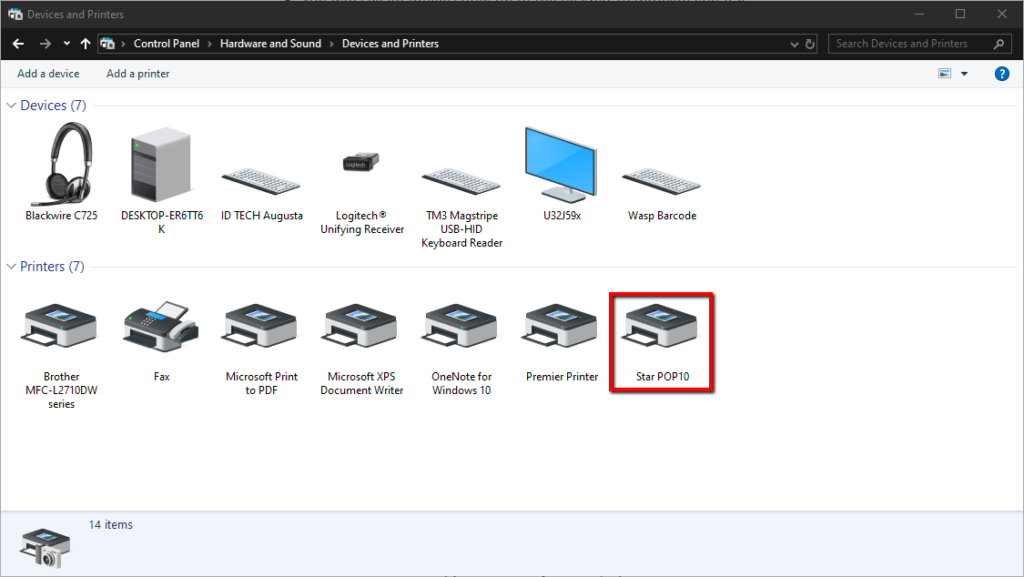Expand chevron before Control Panel breadcrumb
The image size is (1024, 577).
pyautogui.click(x=123, y=44)
